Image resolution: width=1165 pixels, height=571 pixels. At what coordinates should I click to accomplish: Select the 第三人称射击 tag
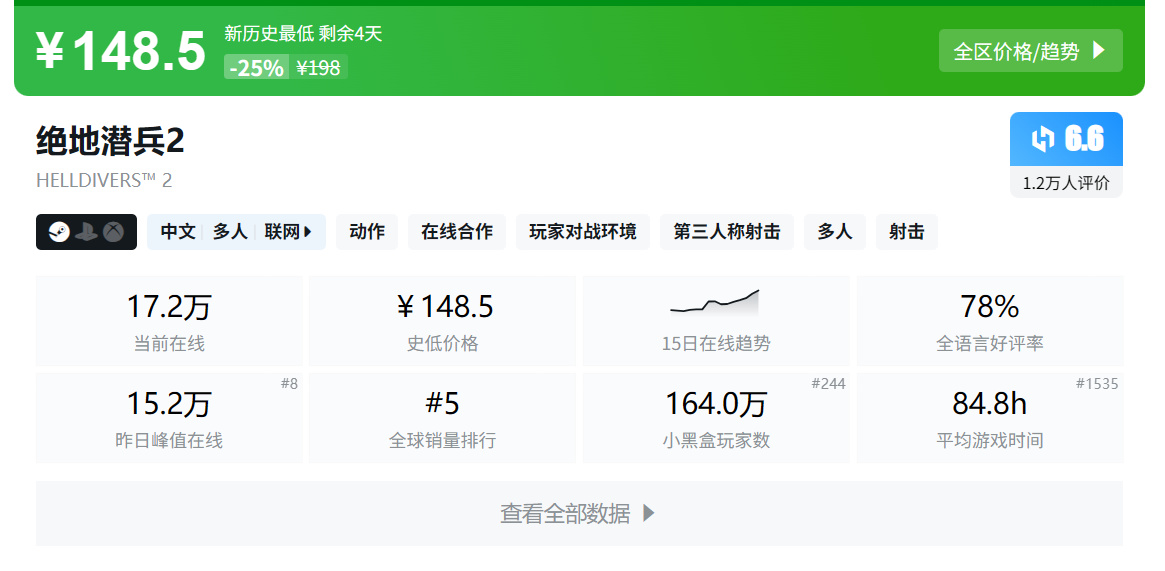point(727,232)
